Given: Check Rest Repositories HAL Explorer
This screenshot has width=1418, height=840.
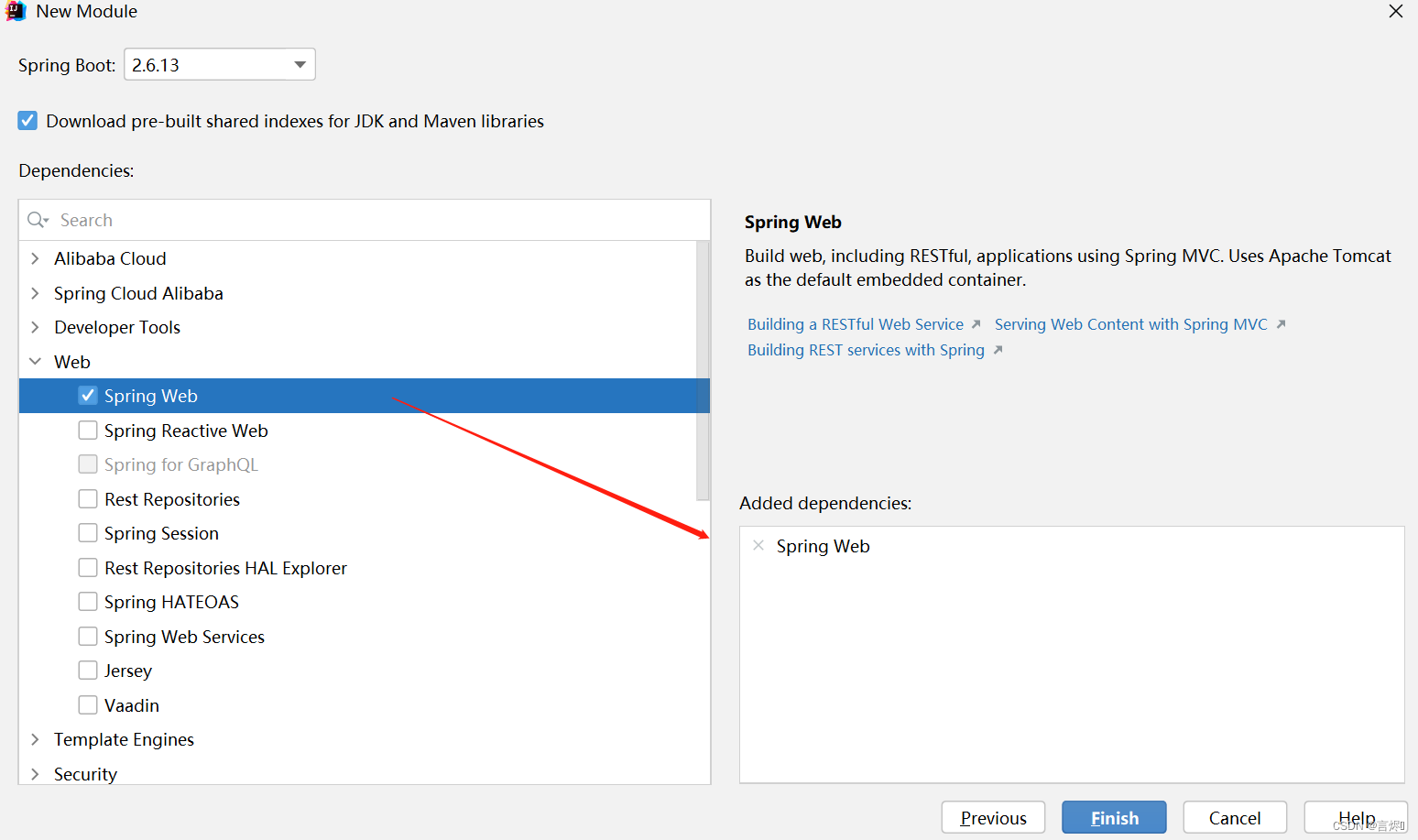Looking at the screenshot, I should pyautogui.click(x=88, y=568).
